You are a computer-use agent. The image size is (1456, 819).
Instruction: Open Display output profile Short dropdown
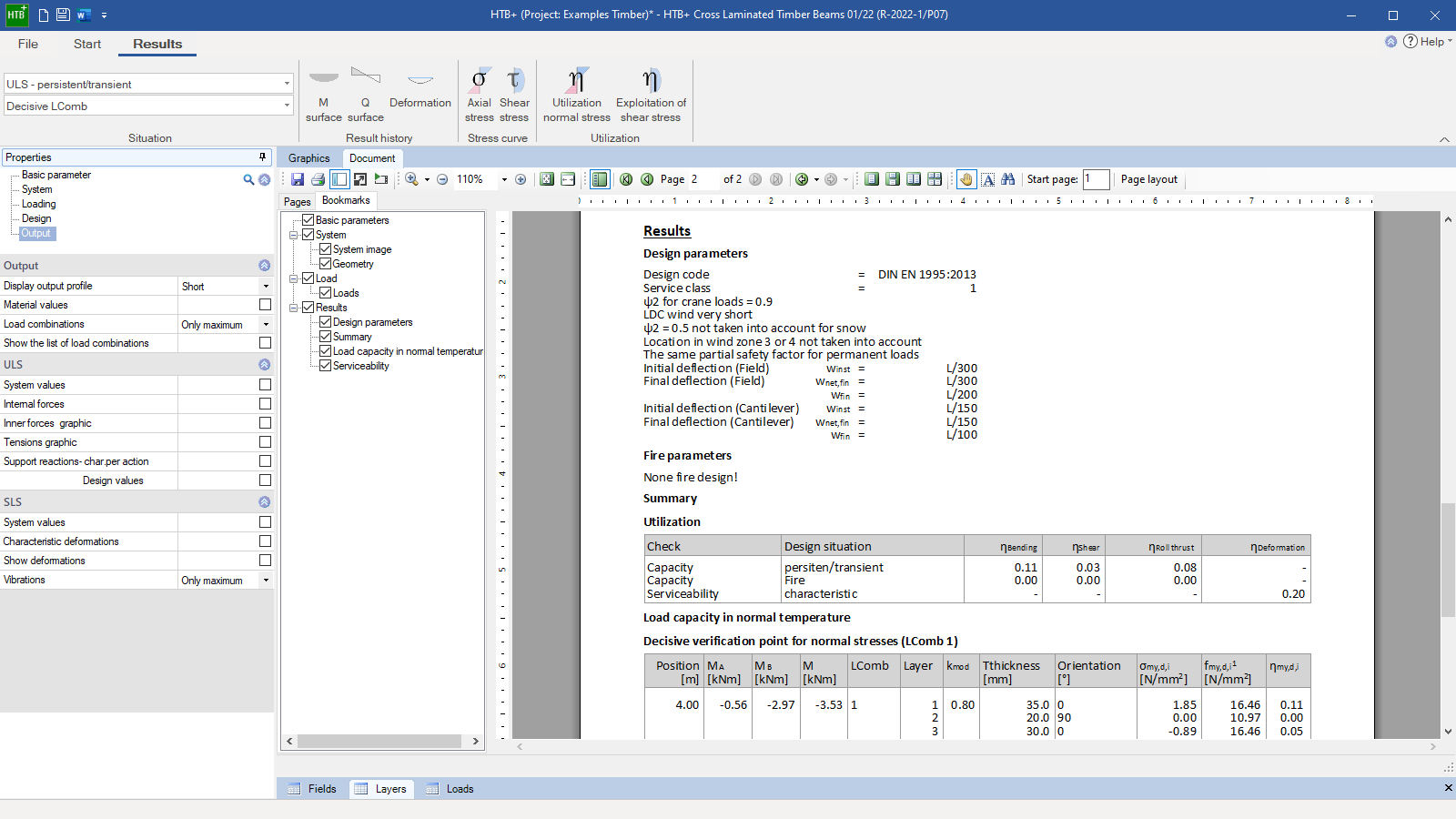pos(266,287)
